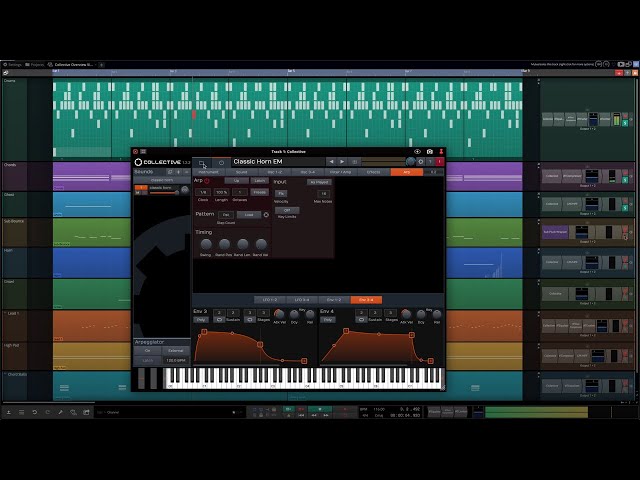The image size is (640, 480).
Task: Open the Input As Played dropdown
Action: (x=319, y=182)
